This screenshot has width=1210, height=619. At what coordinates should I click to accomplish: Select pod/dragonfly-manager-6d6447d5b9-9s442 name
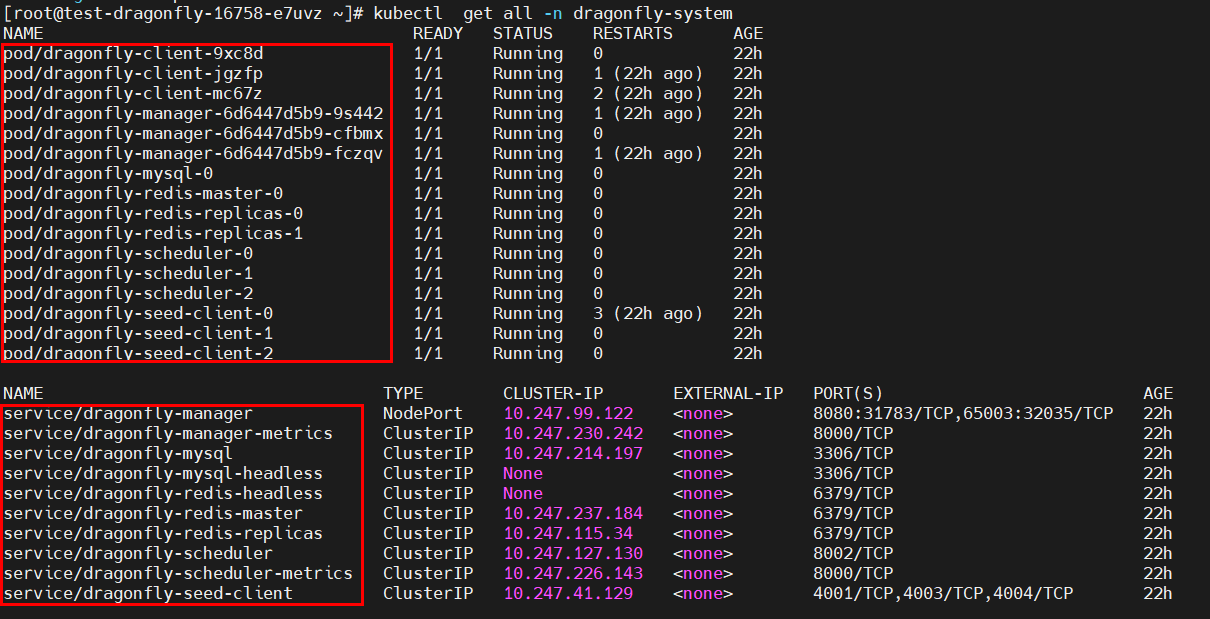193,113
